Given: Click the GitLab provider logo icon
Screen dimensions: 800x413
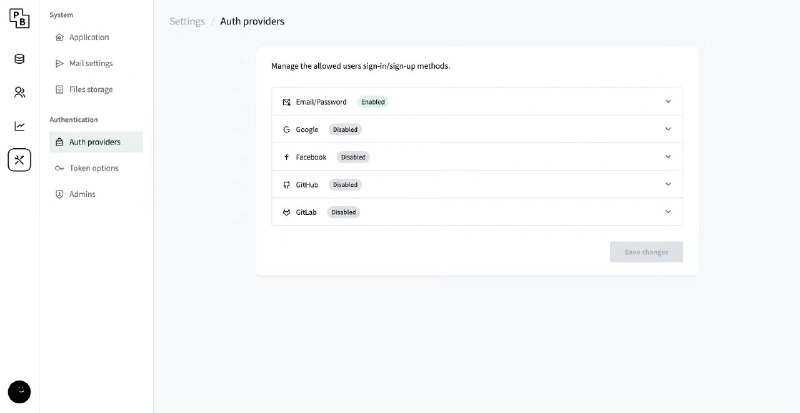Looking at the screenshot, I should 286,212.
